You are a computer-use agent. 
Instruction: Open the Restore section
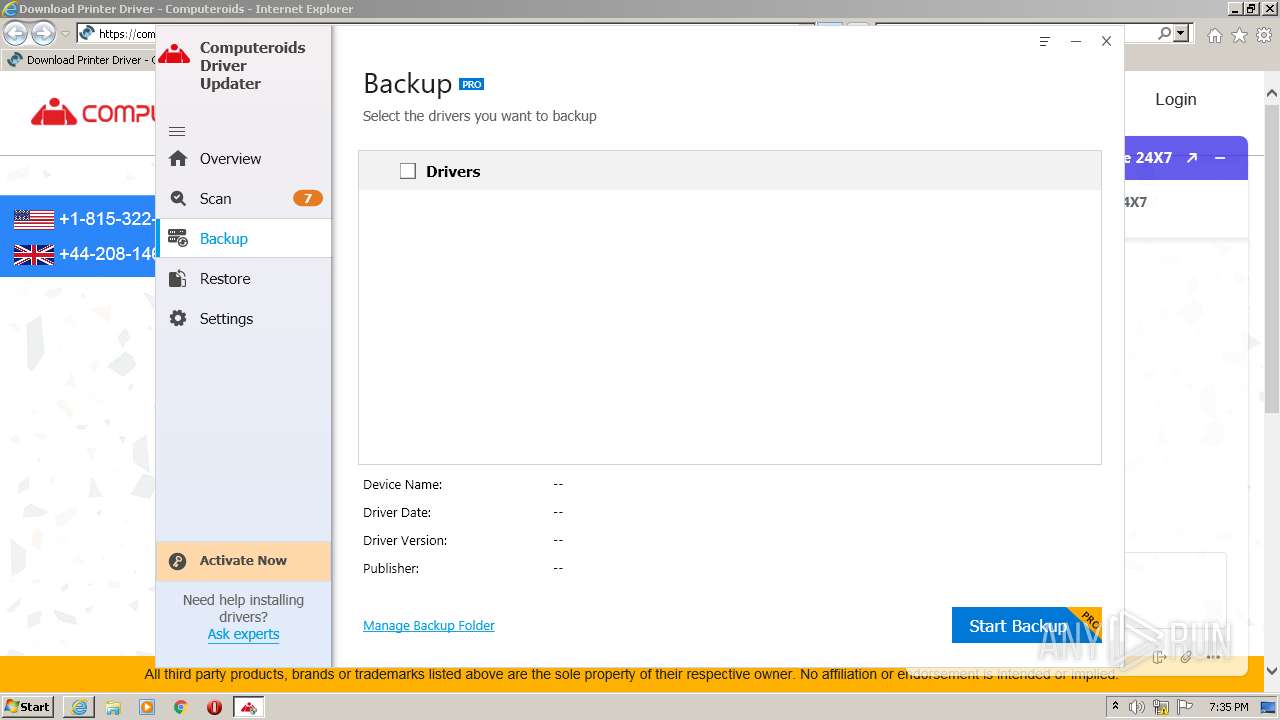(244, 278)
